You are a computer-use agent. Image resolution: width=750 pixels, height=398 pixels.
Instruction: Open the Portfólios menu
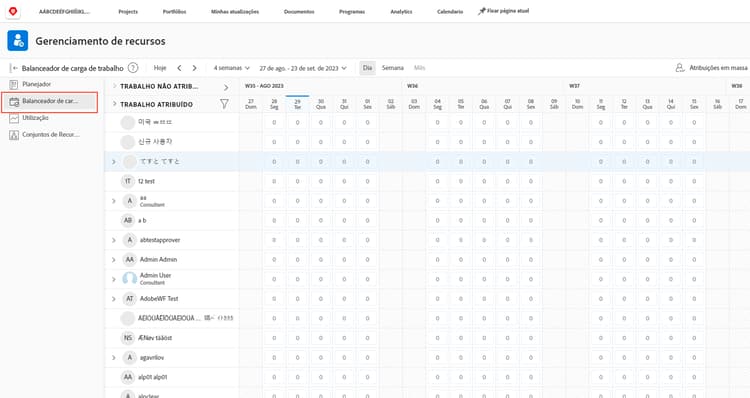174,11
